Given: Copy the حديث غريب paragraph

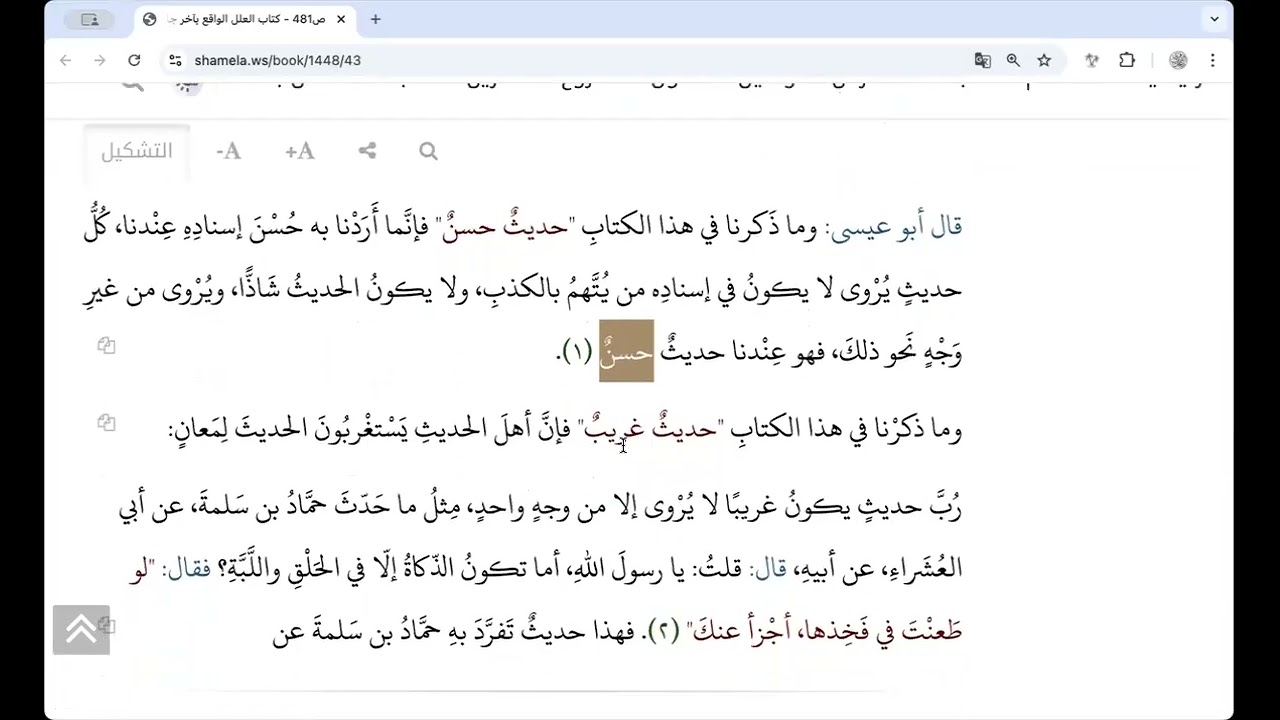Looking at the screenshot, I should pos(106,423).
